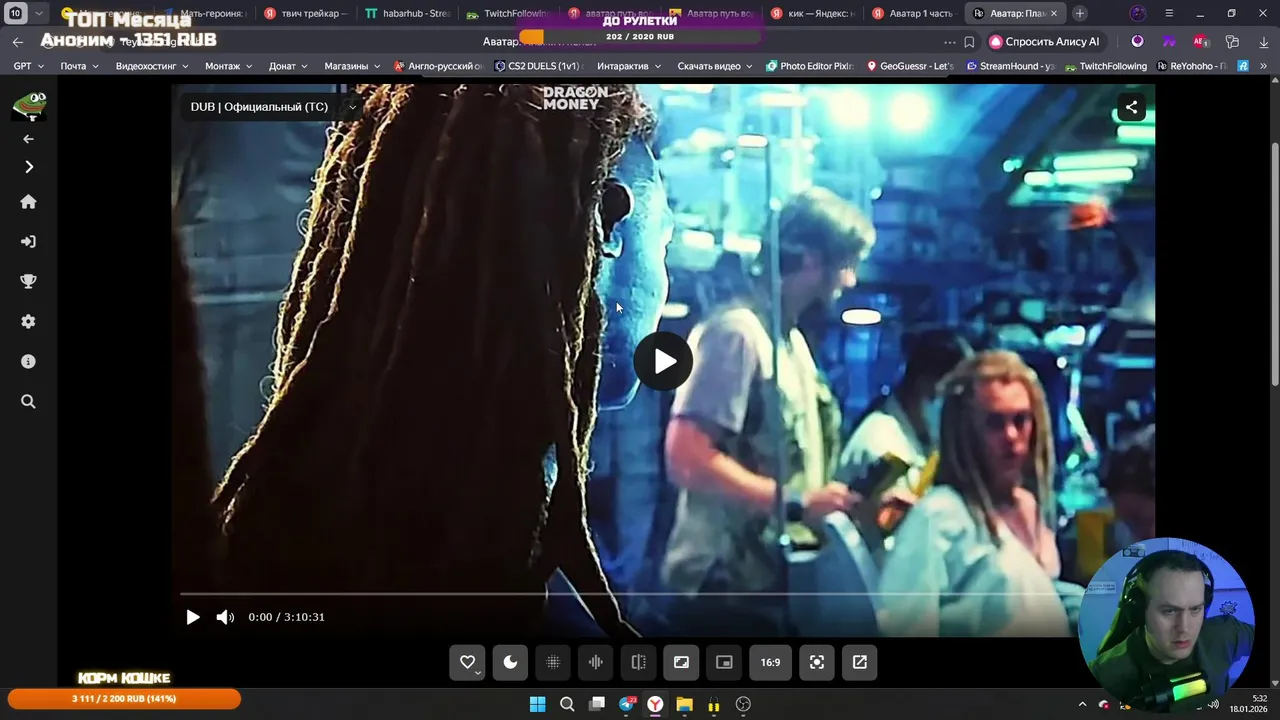Mute the player volume speaker icon
Viewport: 1280px width, 720px height.
[225, 617]
